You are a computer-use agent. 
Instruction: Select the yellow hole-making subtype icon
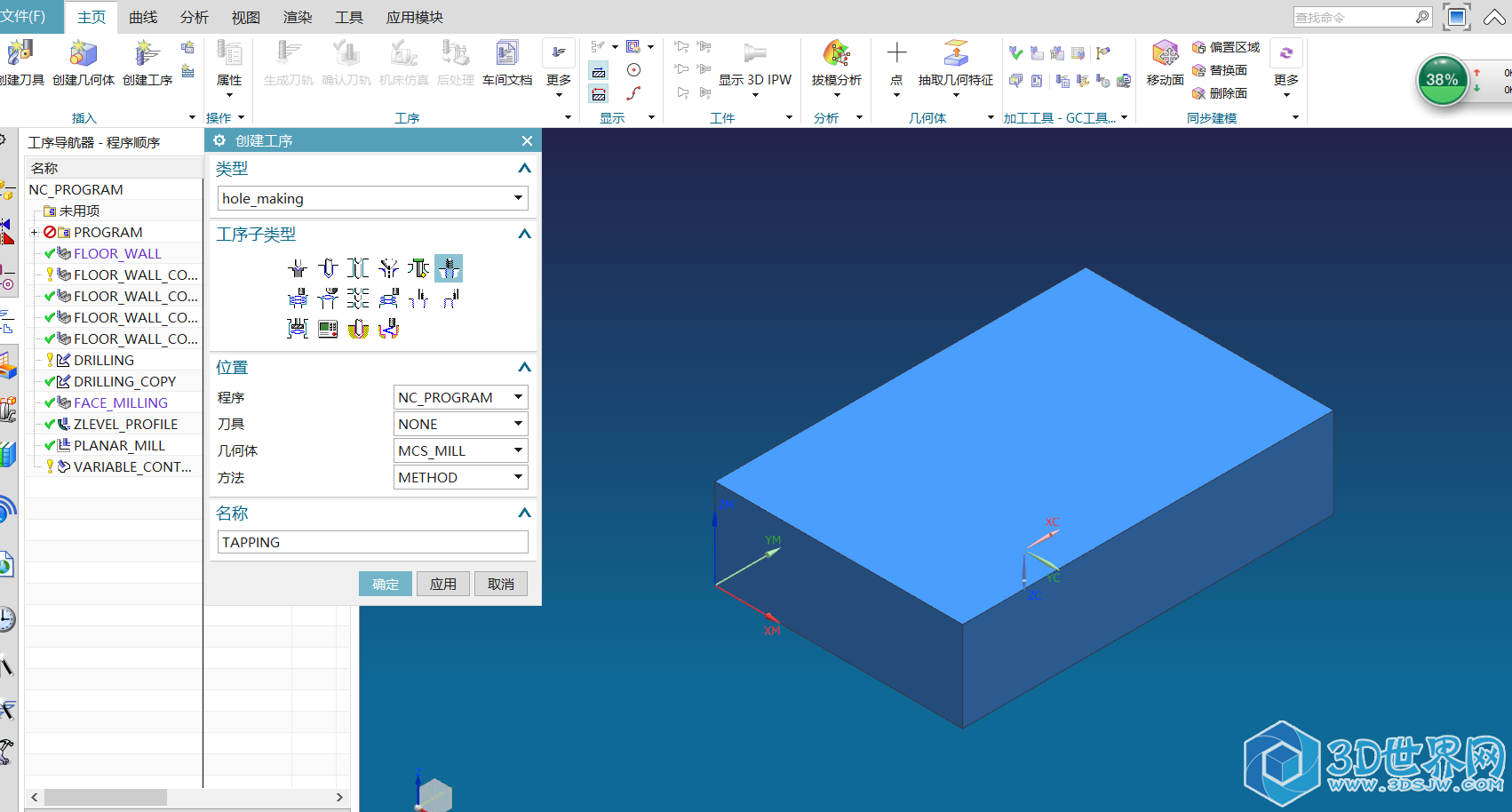point(358,329)
